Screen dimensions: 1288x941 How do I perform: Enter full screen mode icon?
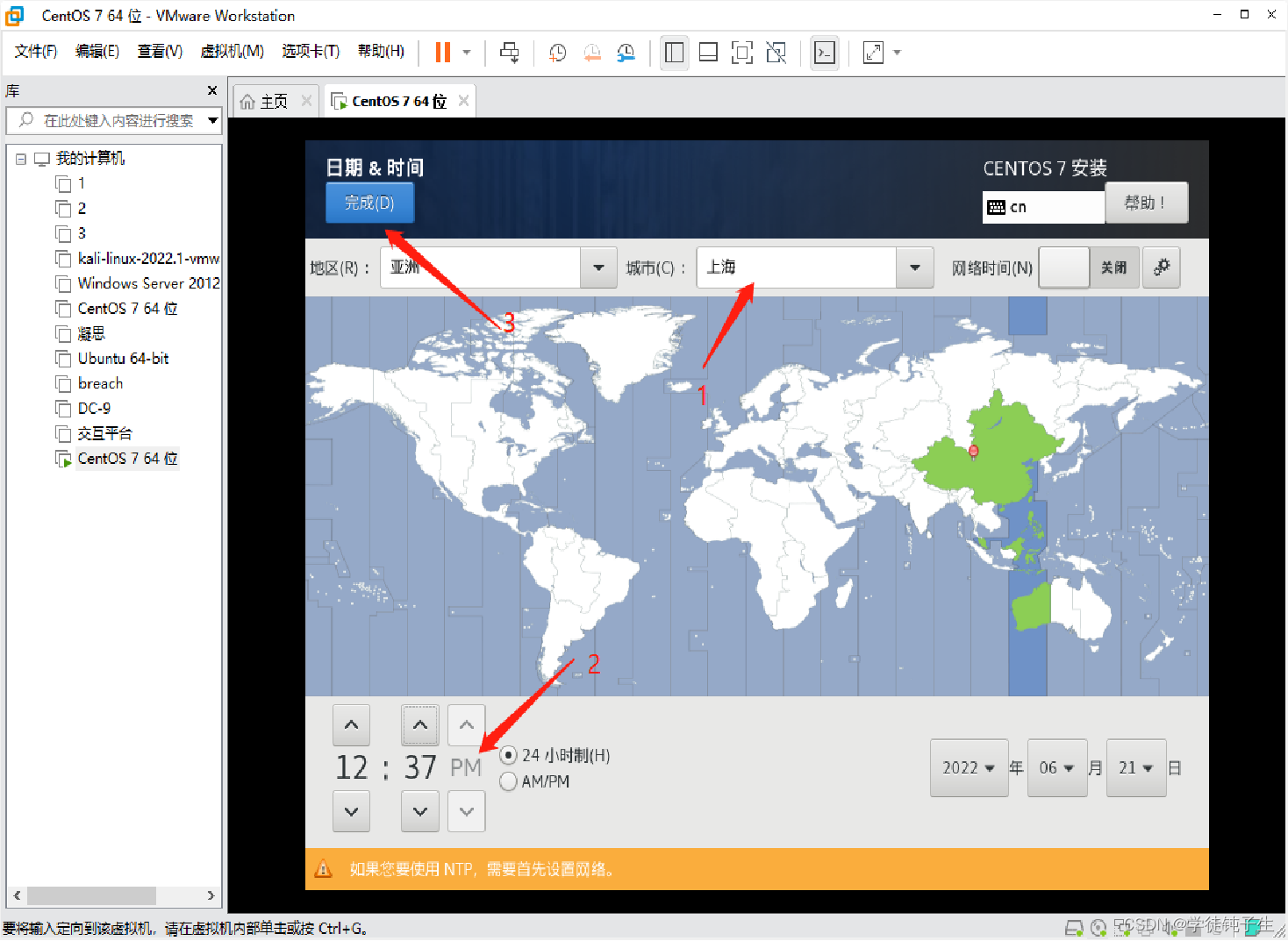742,53
